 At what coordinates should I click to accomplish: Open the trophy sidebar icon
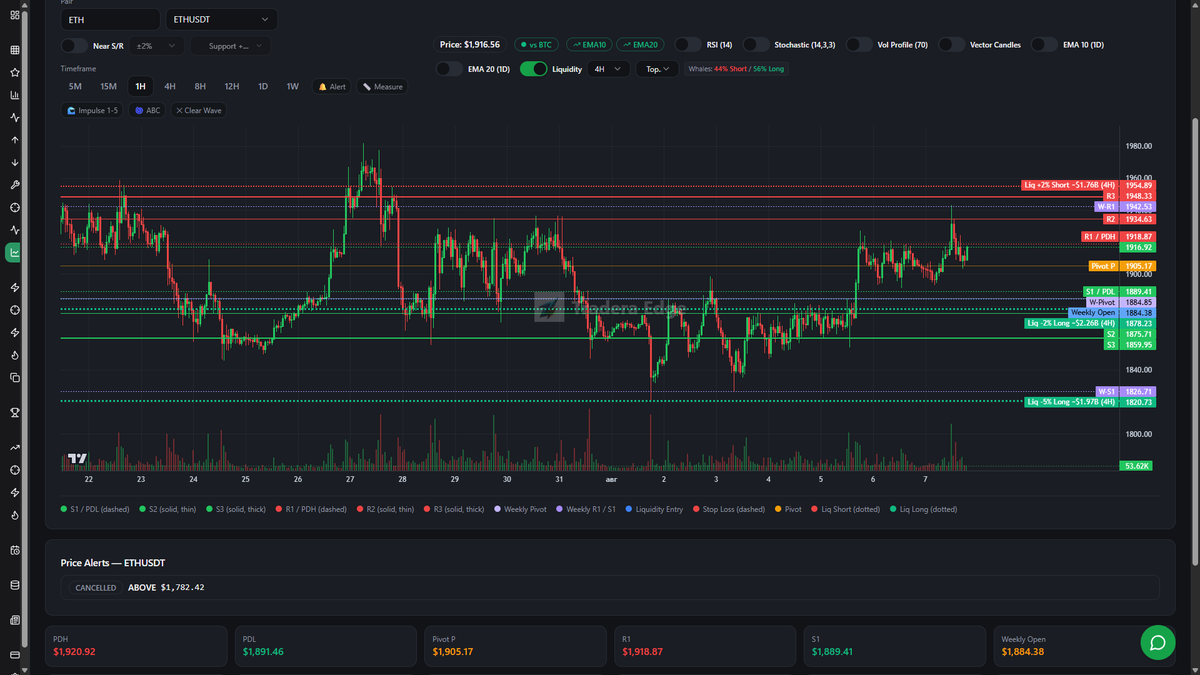coord(14,411)
